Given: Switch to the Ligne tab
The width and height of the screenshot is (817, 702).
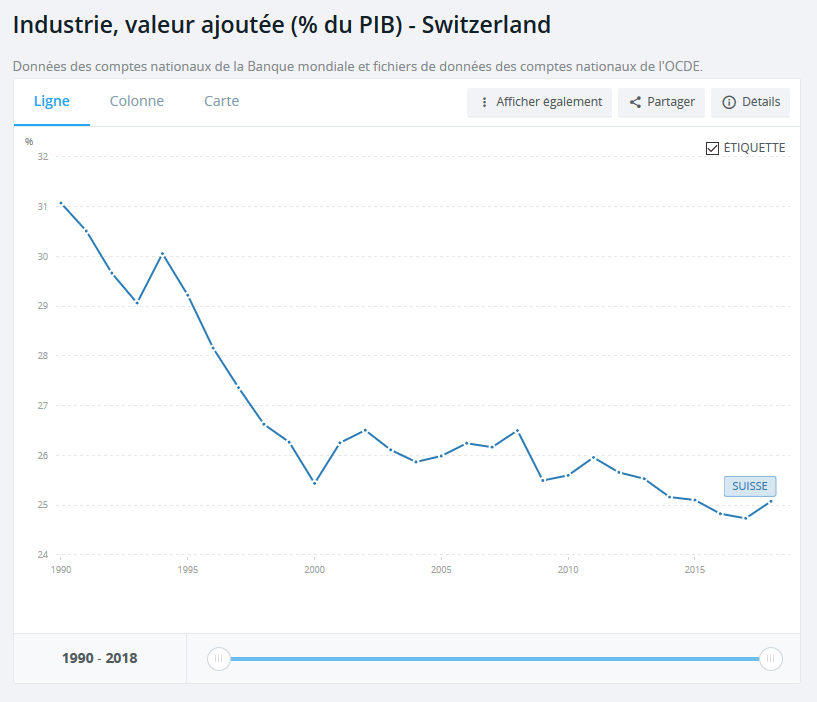Looking at the screenshot, I should 52,101.
